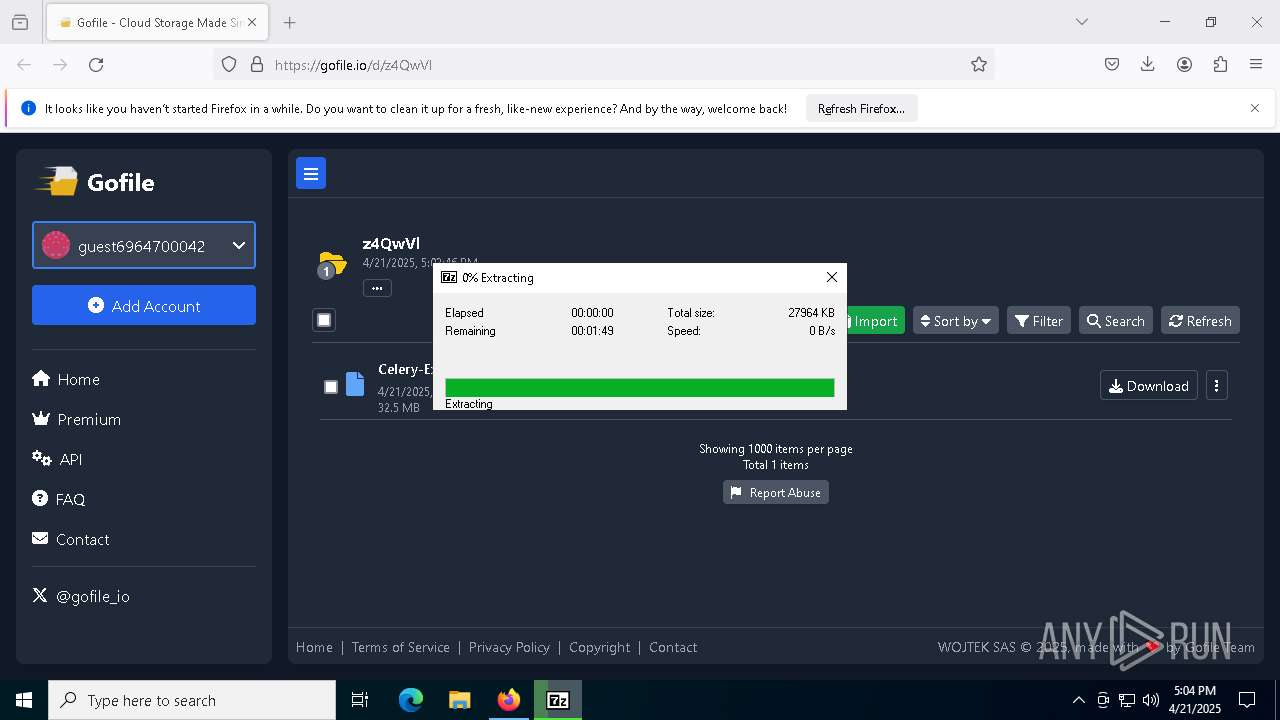Open FAQ in sidebar
Image resolution: width=1280 pixels, height=720 pixels.
(59, 499)
